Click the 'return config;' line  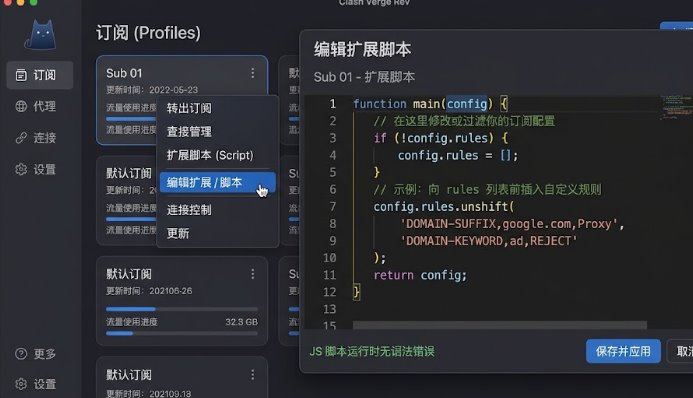420,275
